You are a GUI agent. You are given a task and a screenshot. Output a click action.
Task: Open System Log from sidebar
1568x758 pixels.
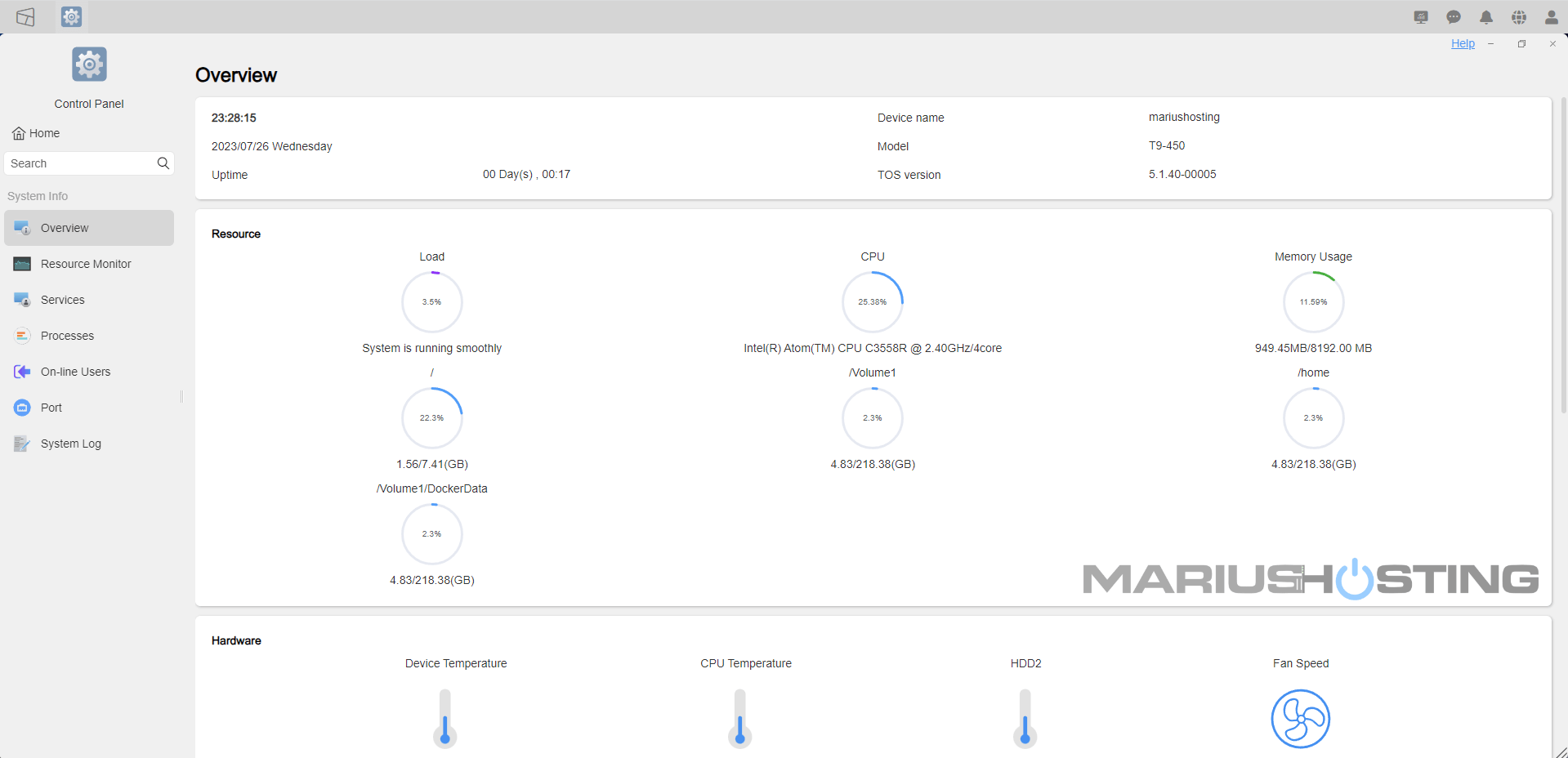click(x=89, y=444)
